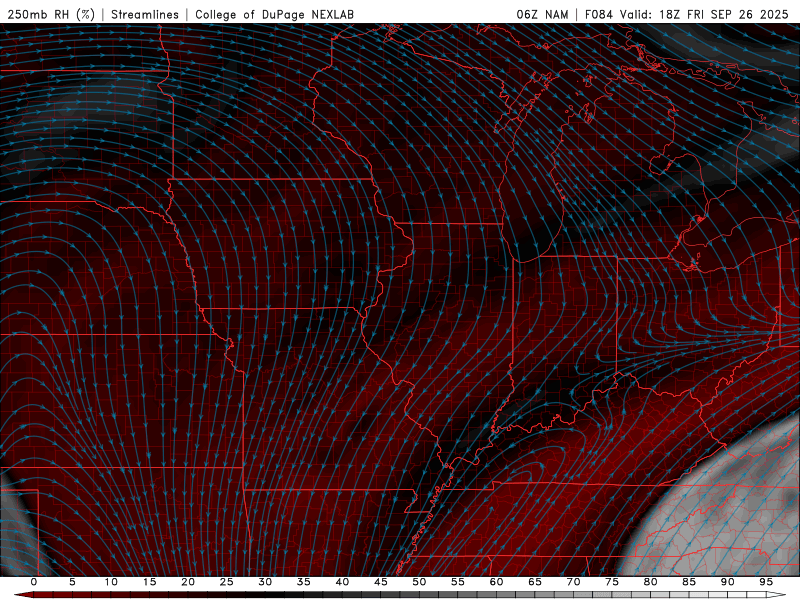Click the "40" label on the color scale
Image resolution: width=800 pixels, height=600 pixels.
[342, 582]
